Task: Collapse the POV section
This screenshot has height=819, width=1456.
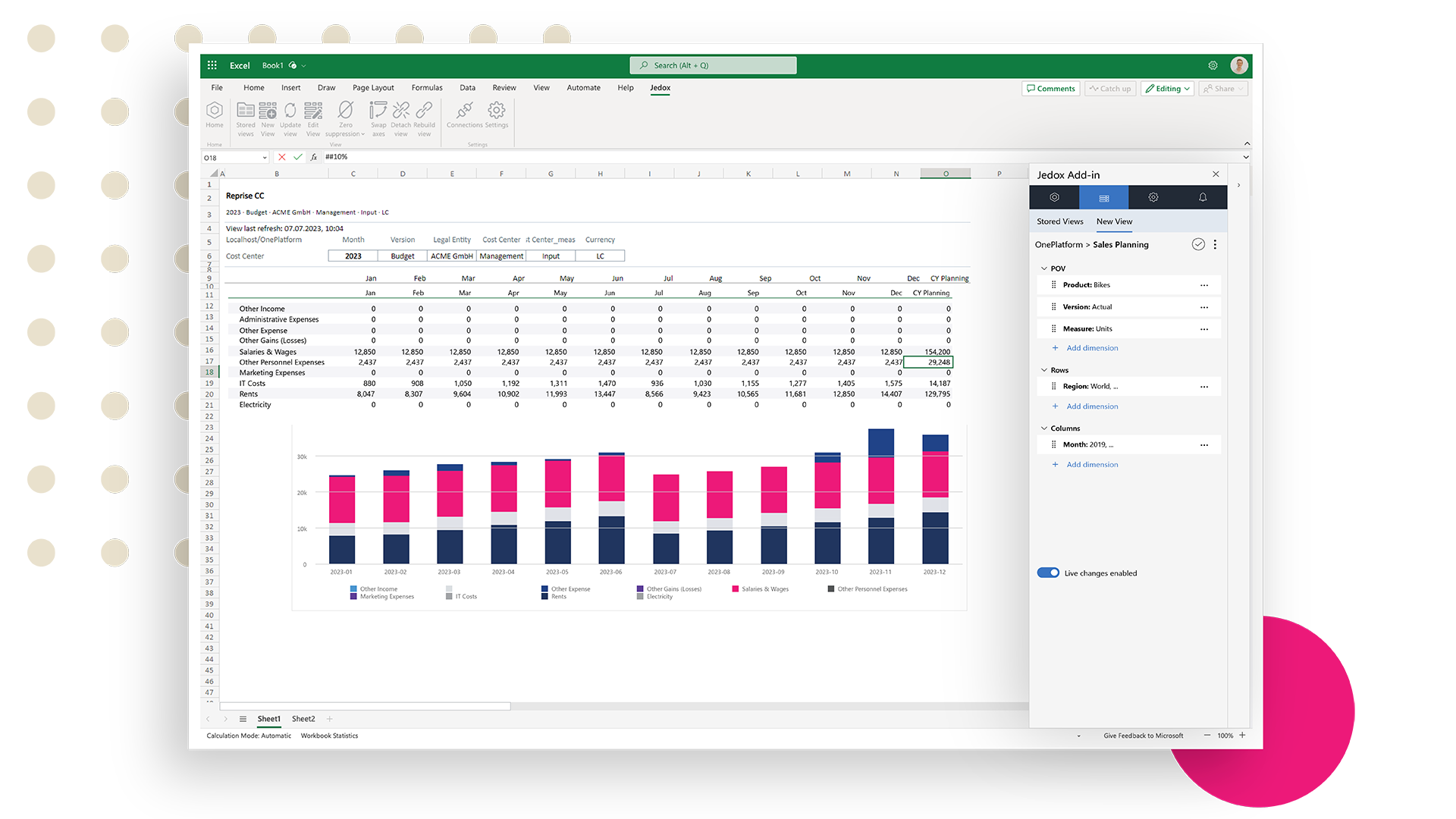Action: pyautogui.click(x=1044, y=268)
